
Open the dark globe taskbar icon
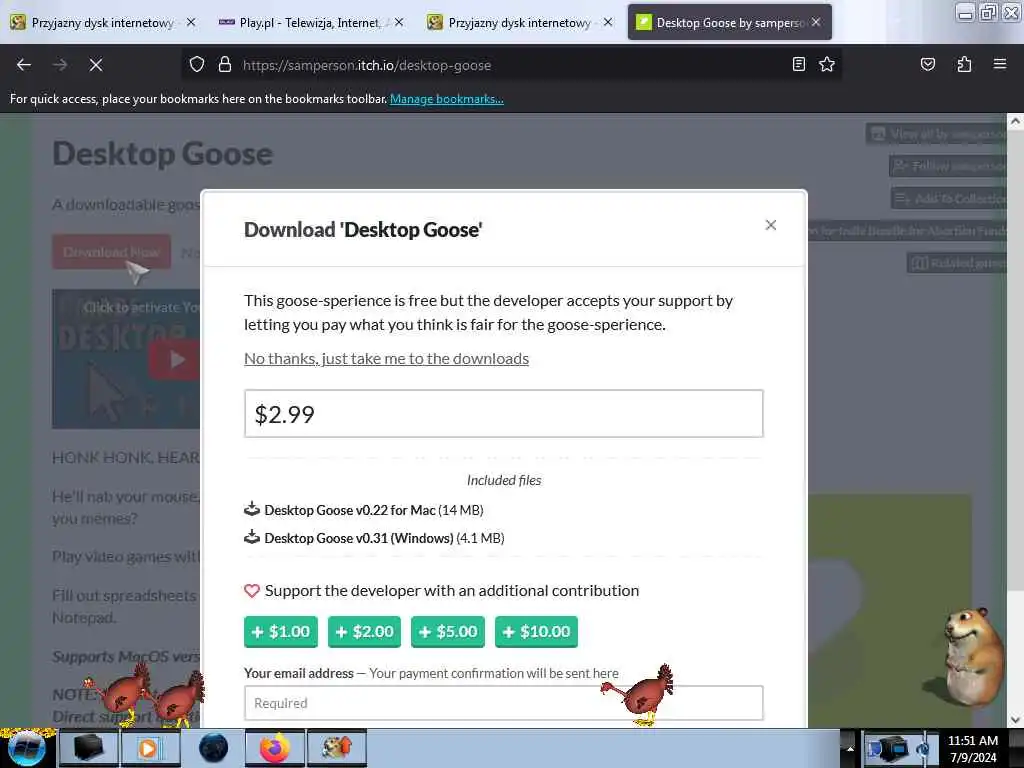click(213, 748)
